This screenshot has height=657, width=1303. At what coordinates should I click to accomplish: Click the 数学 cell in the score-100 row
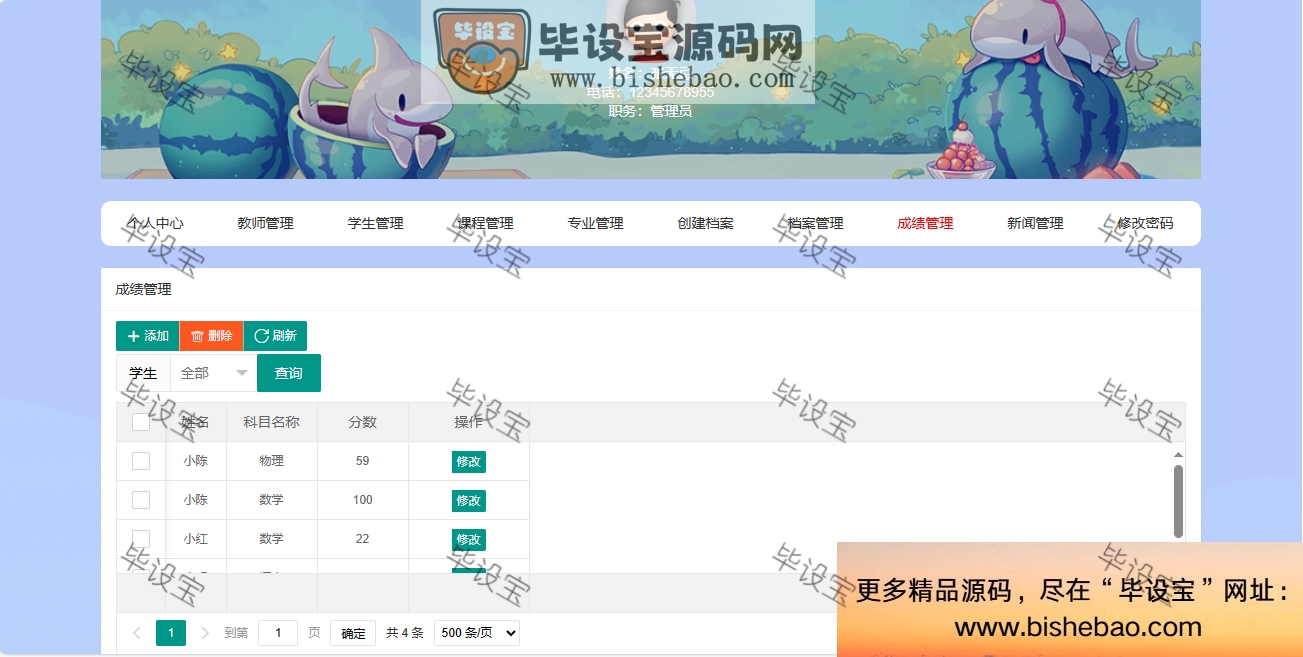coord(271,500)
